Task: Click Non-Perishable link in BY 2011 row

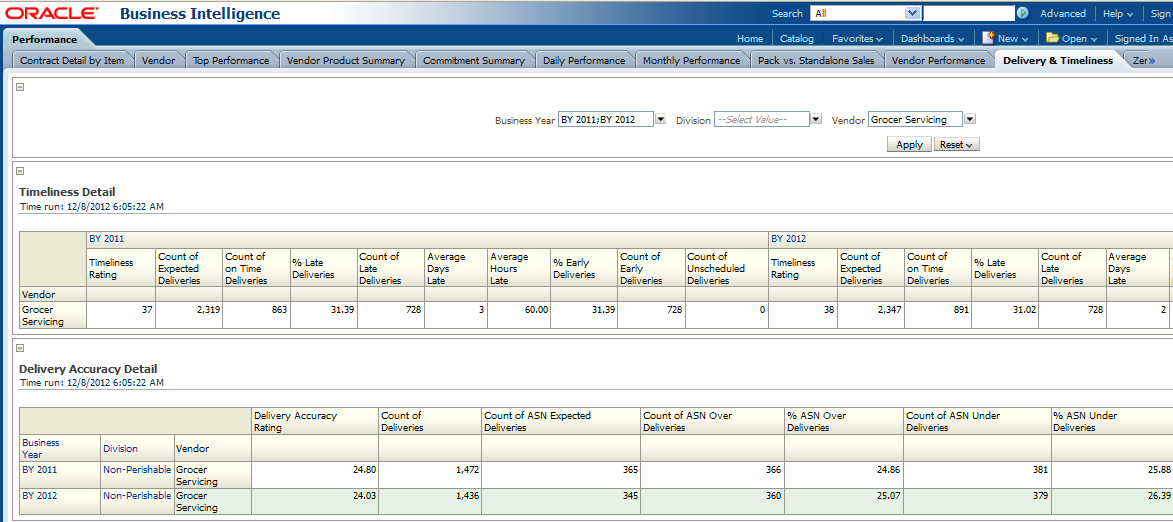Action: (136, 468)
